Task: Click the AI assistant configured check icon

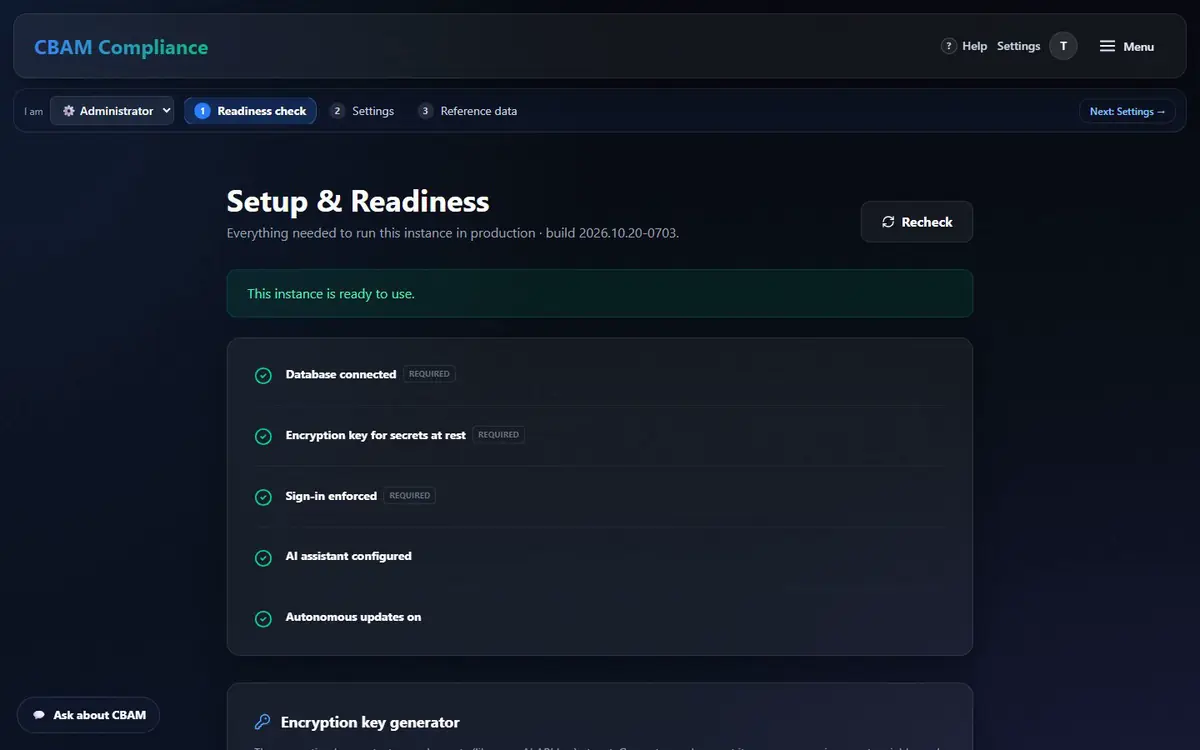Action: [263, 558]
